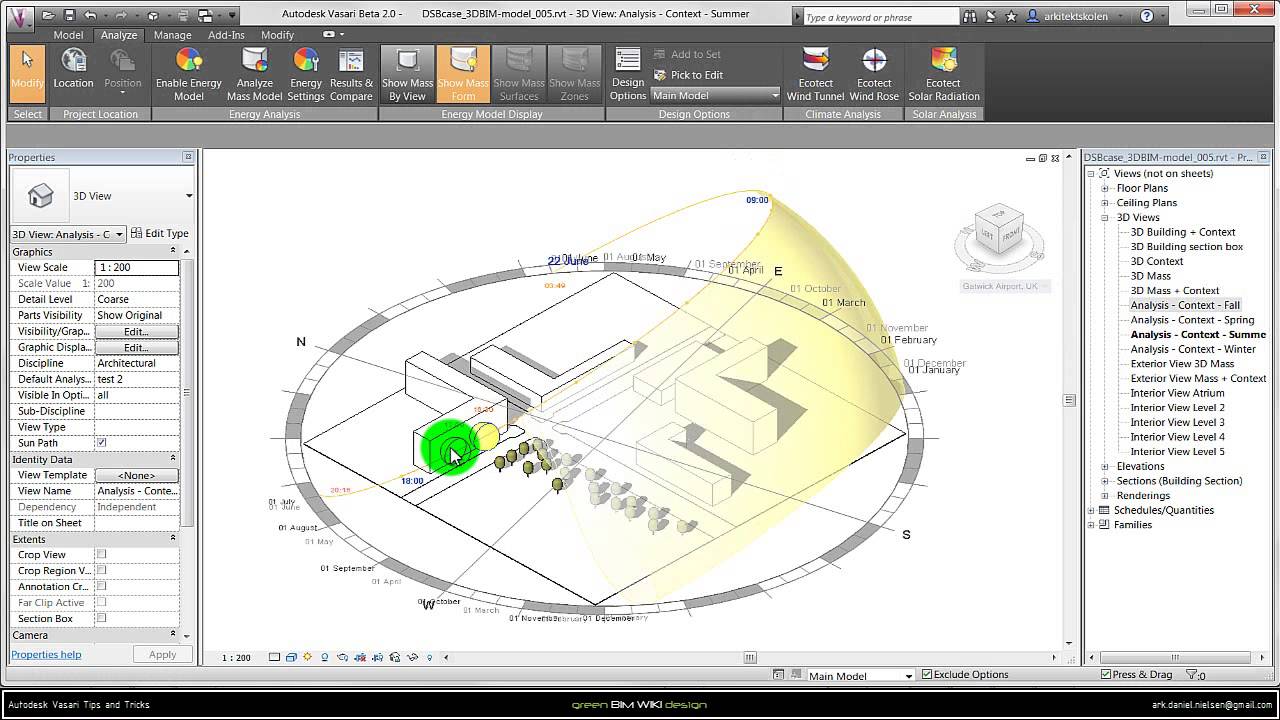Toggle Exclude Options checkbox
Screen dimensions: 1280x720
927,674
